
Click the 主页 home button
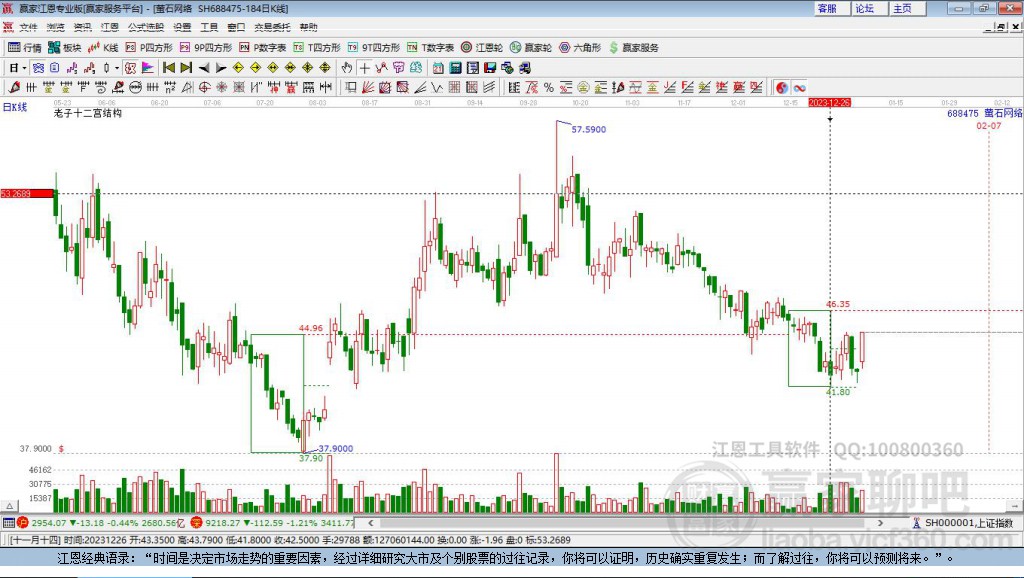point(907,8)
